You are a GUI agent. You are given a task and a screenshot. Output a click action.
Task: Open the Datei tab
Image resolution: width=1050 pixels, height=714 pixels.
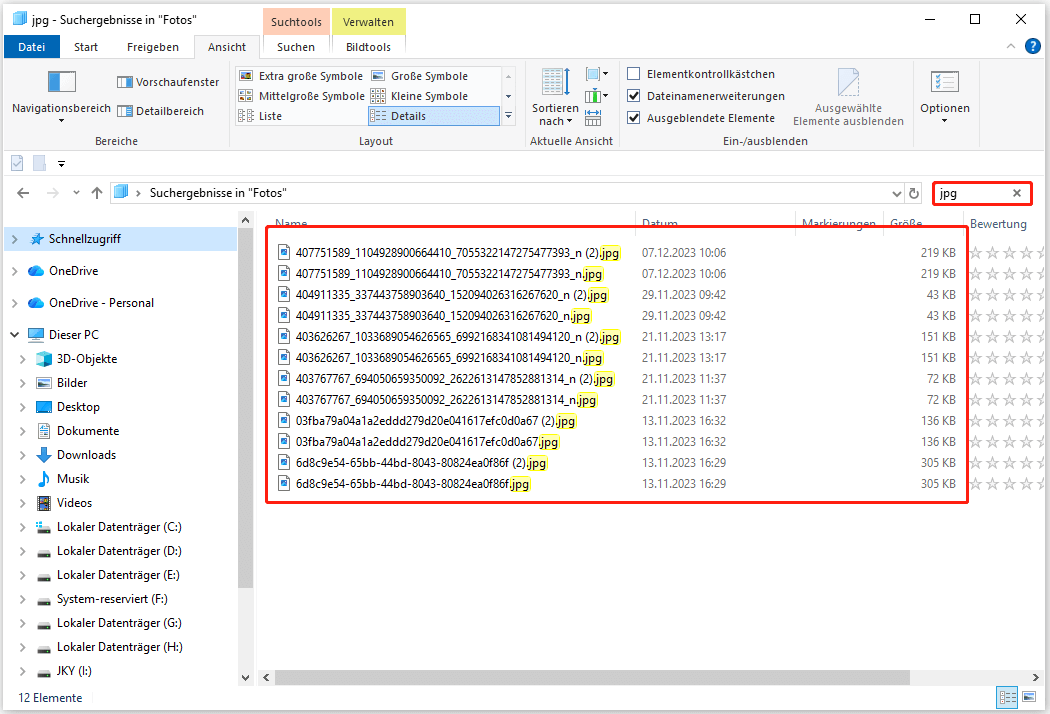[31, 47]
